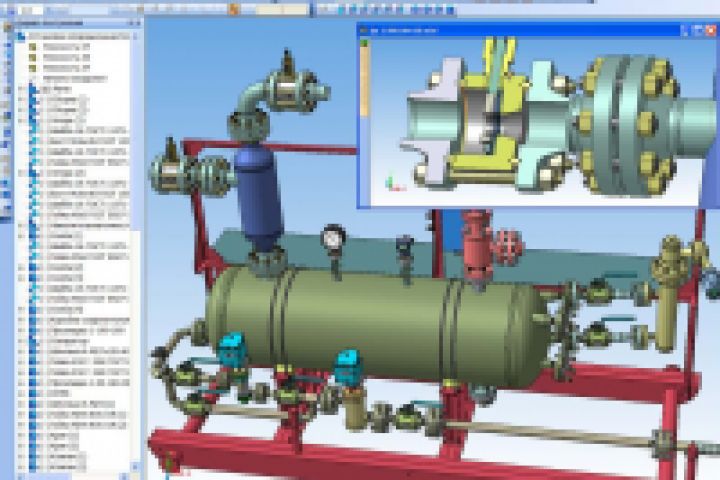The width and height of the screenshot is (720, 480).
Task: Select the large green horizontal tank
Action: tap(377, 326)
